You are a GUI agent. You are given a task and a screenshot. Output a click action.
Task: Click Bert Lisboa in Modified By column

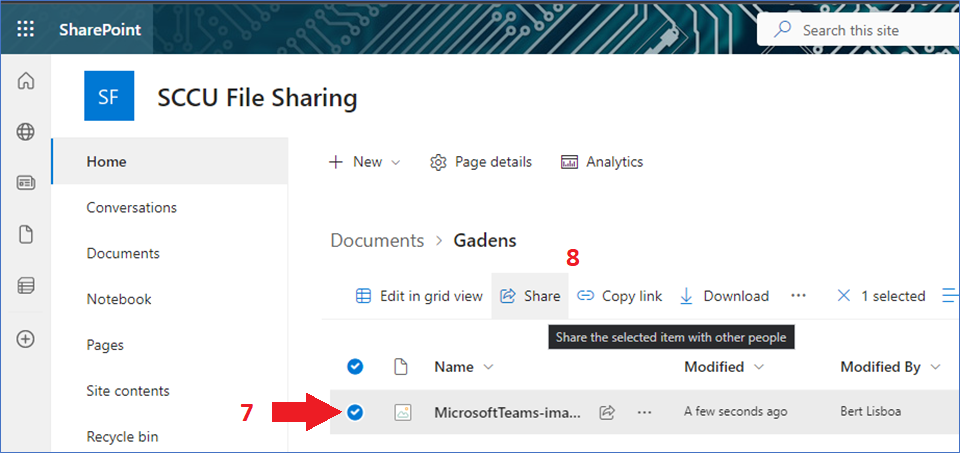pyautogui.click(x=870, y=412)
